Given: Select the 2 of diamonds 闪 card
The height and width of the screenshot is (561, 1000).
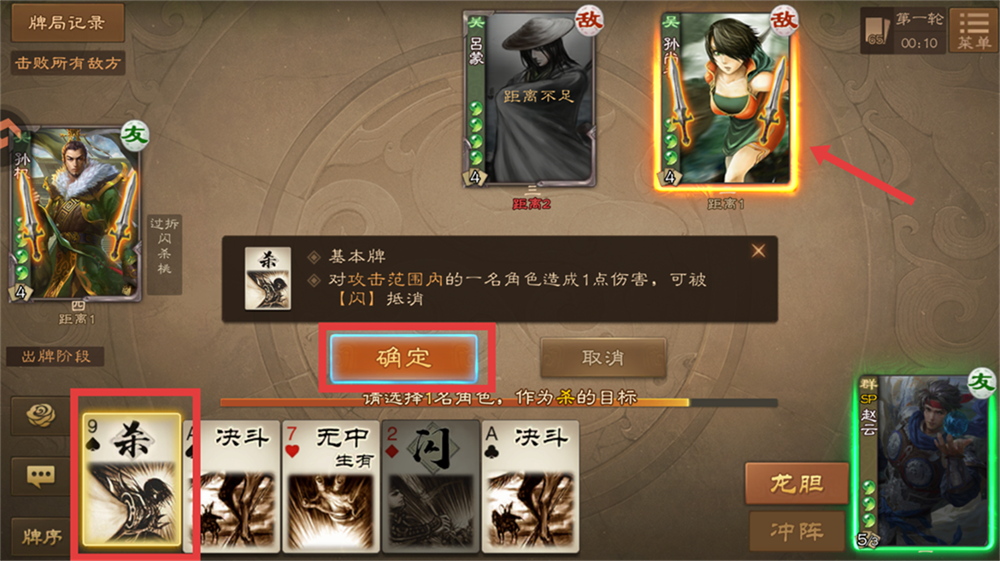Looking at the screenshot, I should point(430,486).
